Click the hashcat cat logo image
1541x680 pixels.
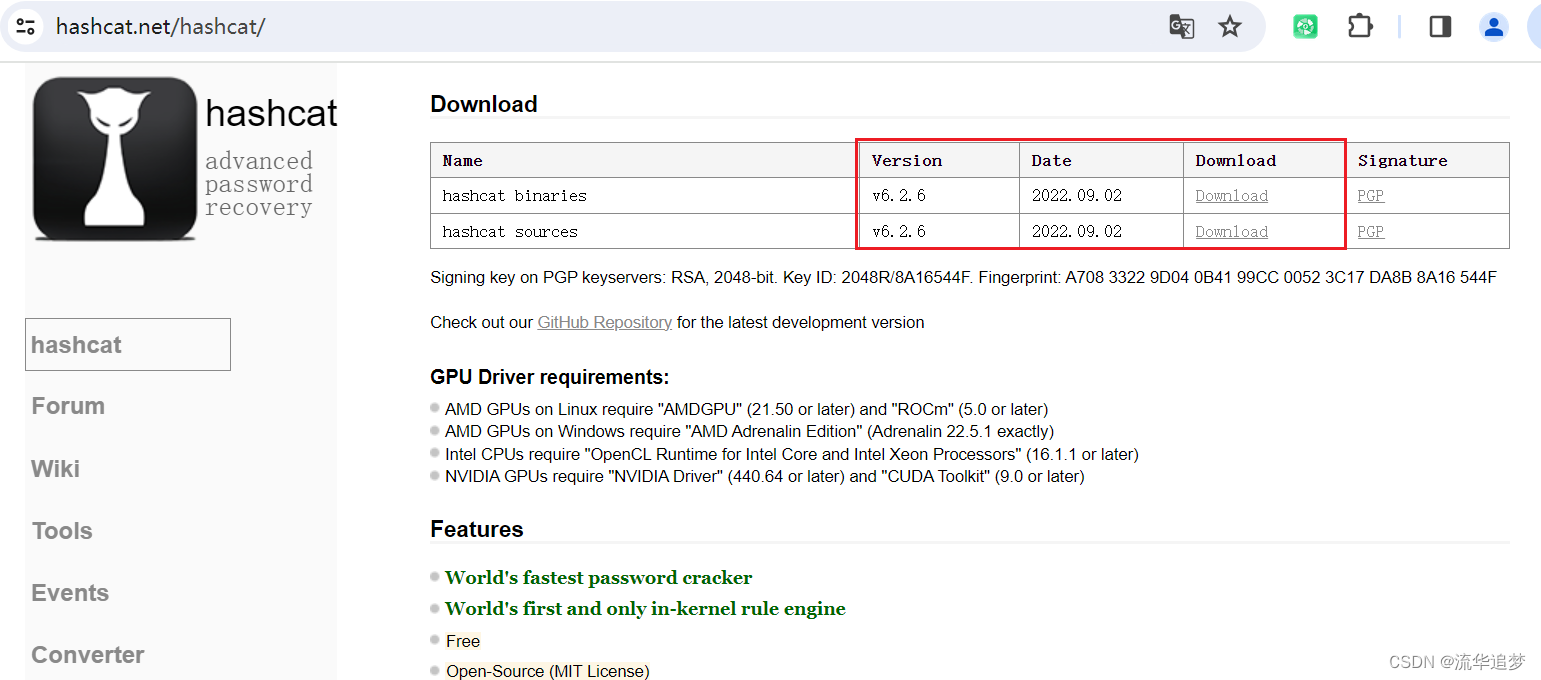pyautogui.click(x=115, y=159)
